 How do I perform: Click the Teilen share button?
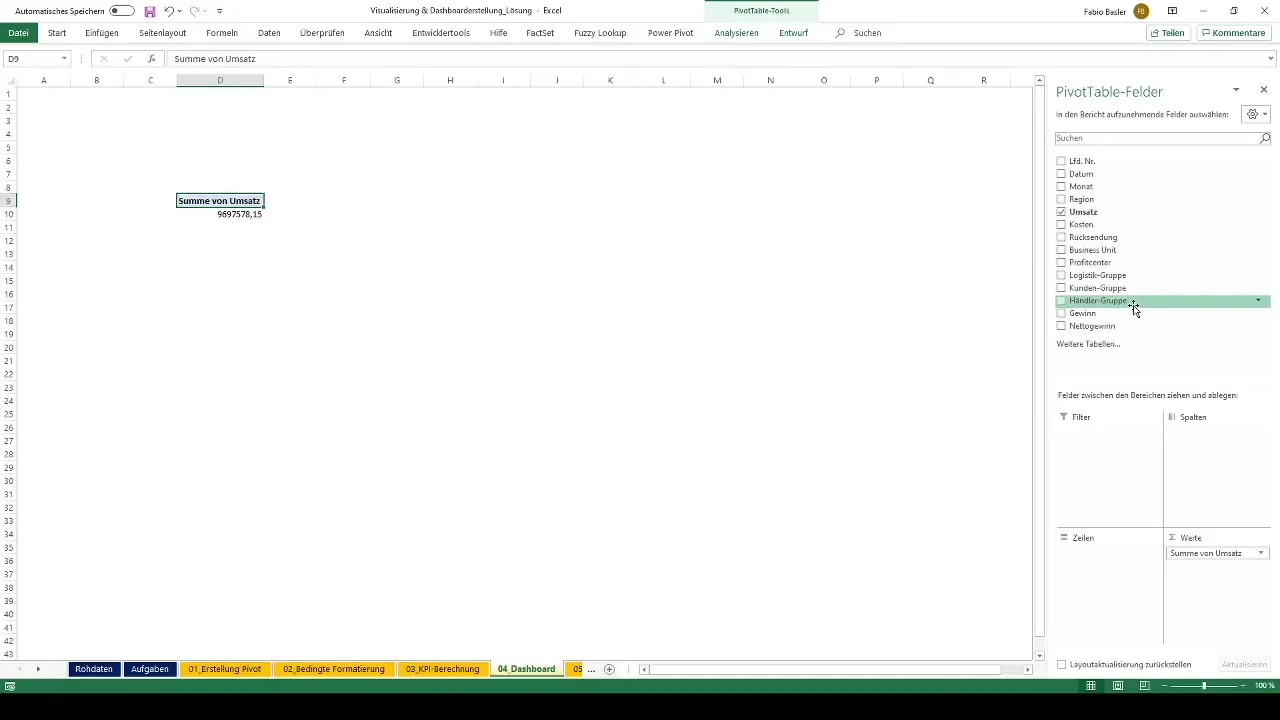click(1168, 33)
